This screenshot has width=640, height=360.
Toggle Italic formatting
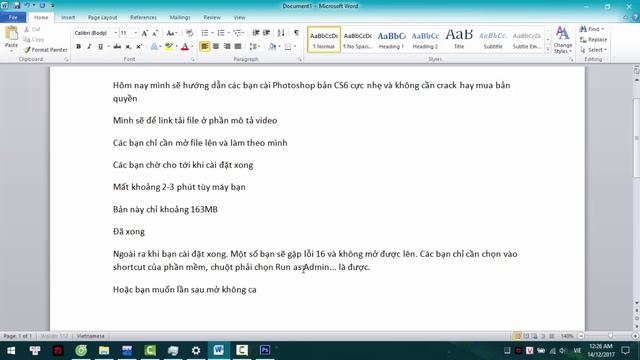pos(89,47)
